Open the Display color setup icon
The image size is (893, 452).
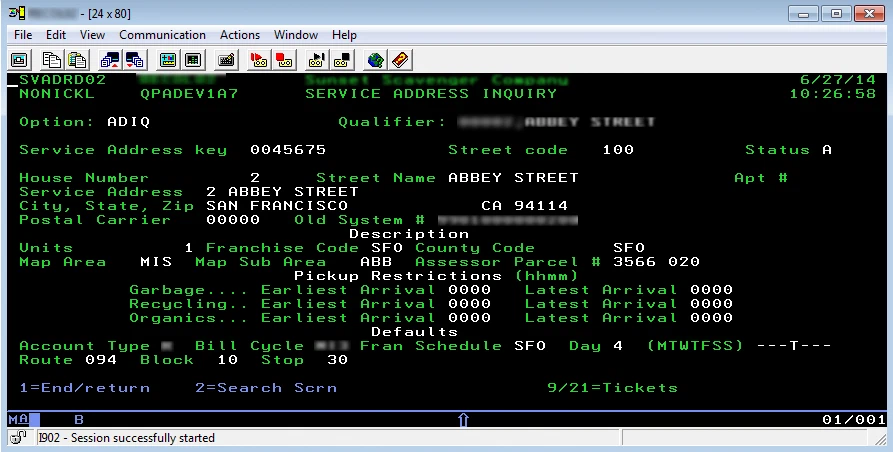(168, 60)
